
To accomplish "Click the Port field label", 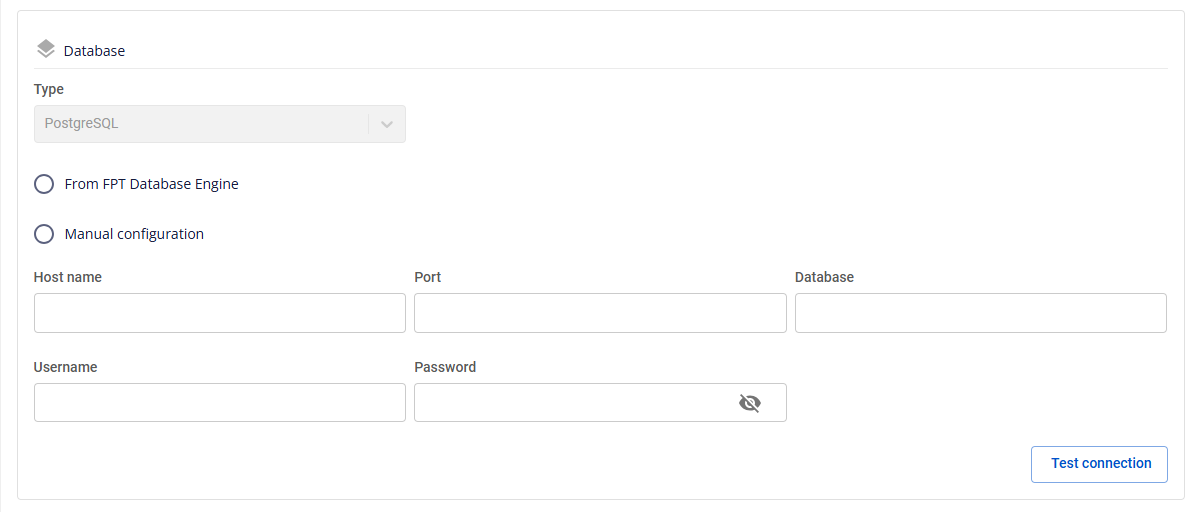I will click(x=428, y=277).
